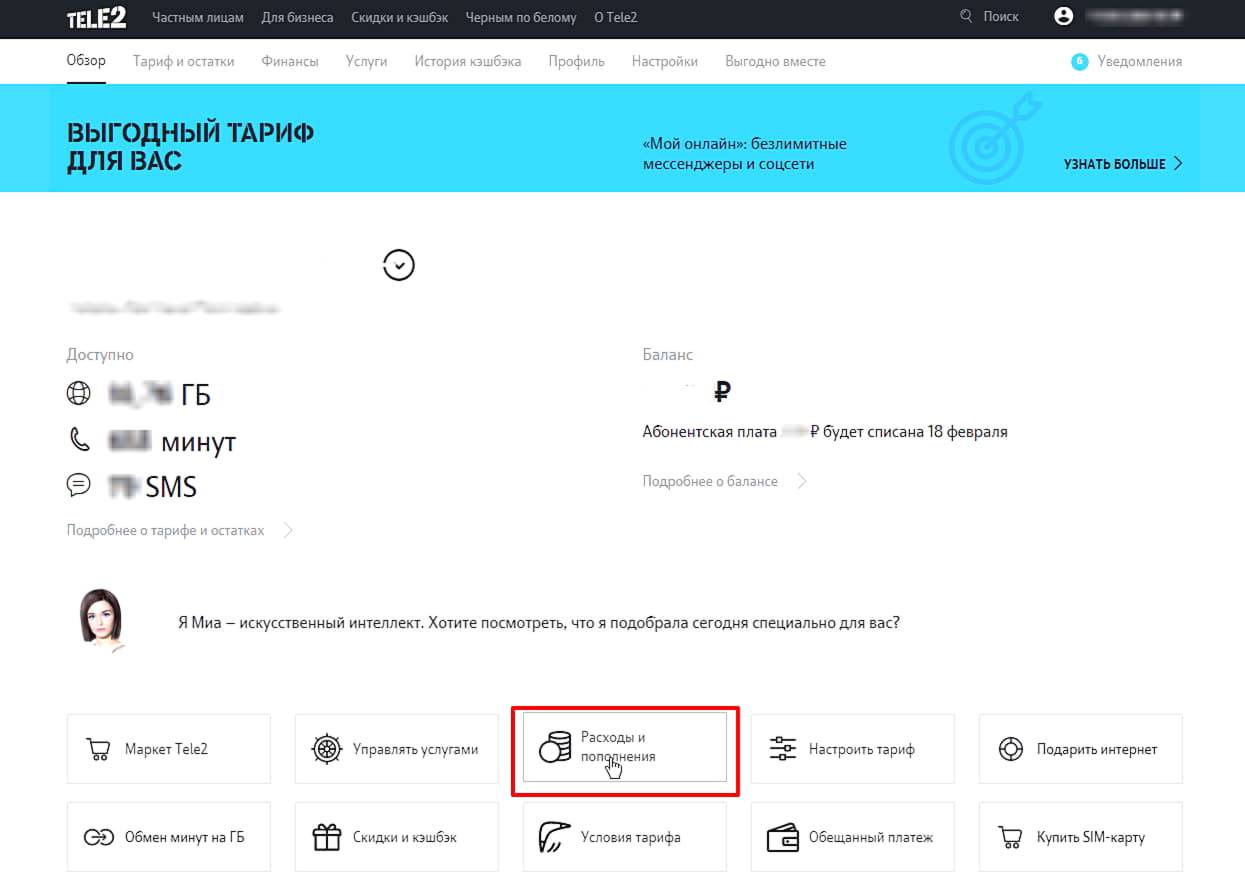Image resolution: width=1245 pixels, height=881 pixels.
Task: Open the УЗНАТЬ БОЛЬШЕ banner arrow
Action: pyautogui.click(x=1177, y=163)
